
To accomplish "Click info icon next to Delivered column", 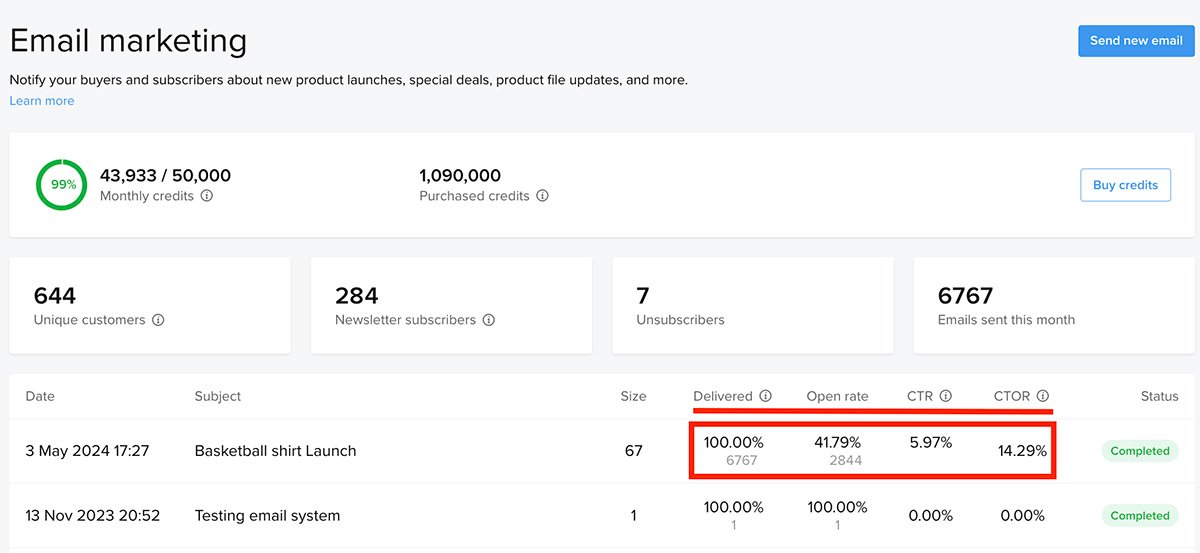I will [766, 396].
